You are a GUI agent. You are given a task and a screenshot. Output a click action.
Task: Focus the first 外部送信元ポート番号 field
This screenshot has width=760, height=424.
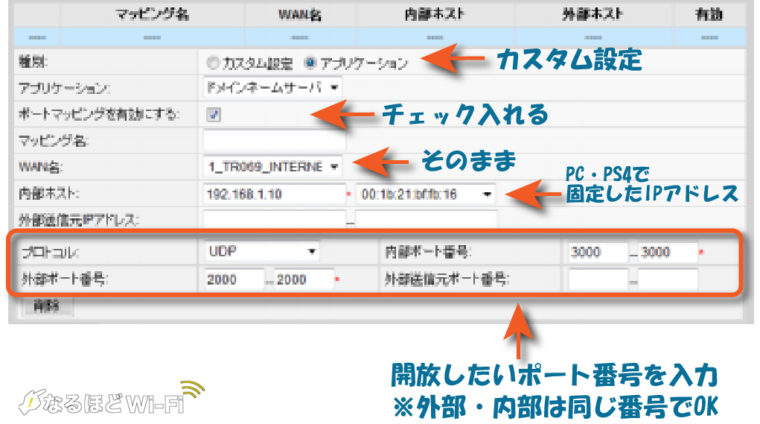tap(597, 280)
